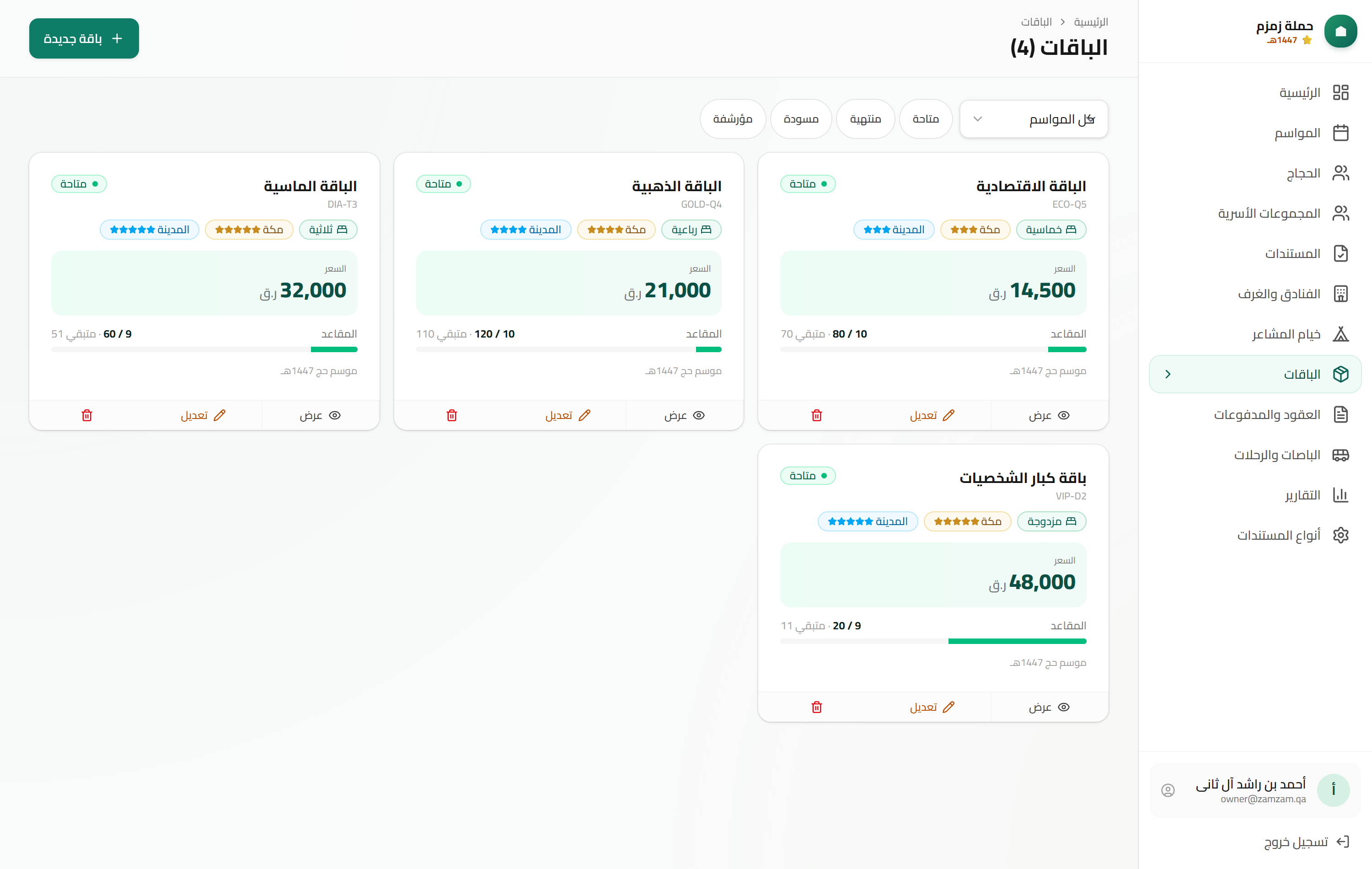Click the باقة جديدة new package button

tap(84, 39)
